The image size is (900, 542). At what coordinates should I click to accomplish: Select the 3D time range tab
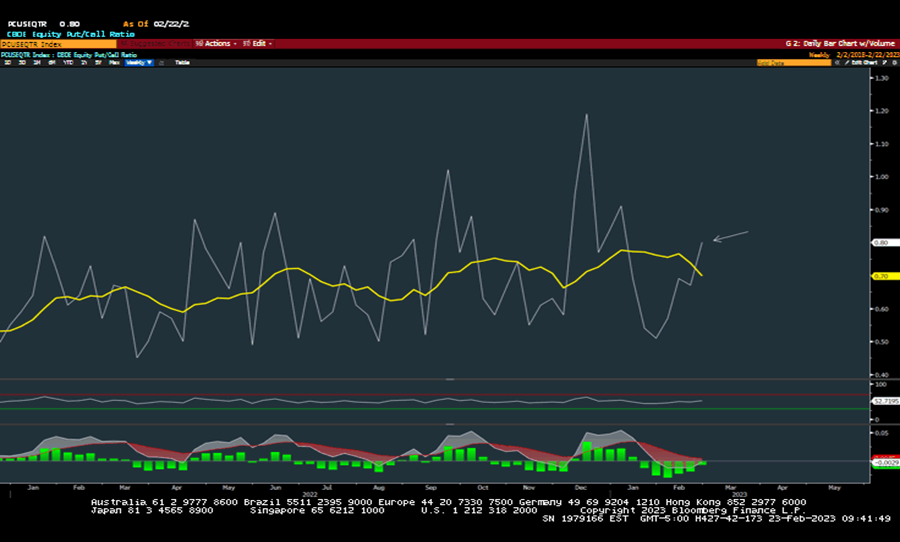pos(22,63)
